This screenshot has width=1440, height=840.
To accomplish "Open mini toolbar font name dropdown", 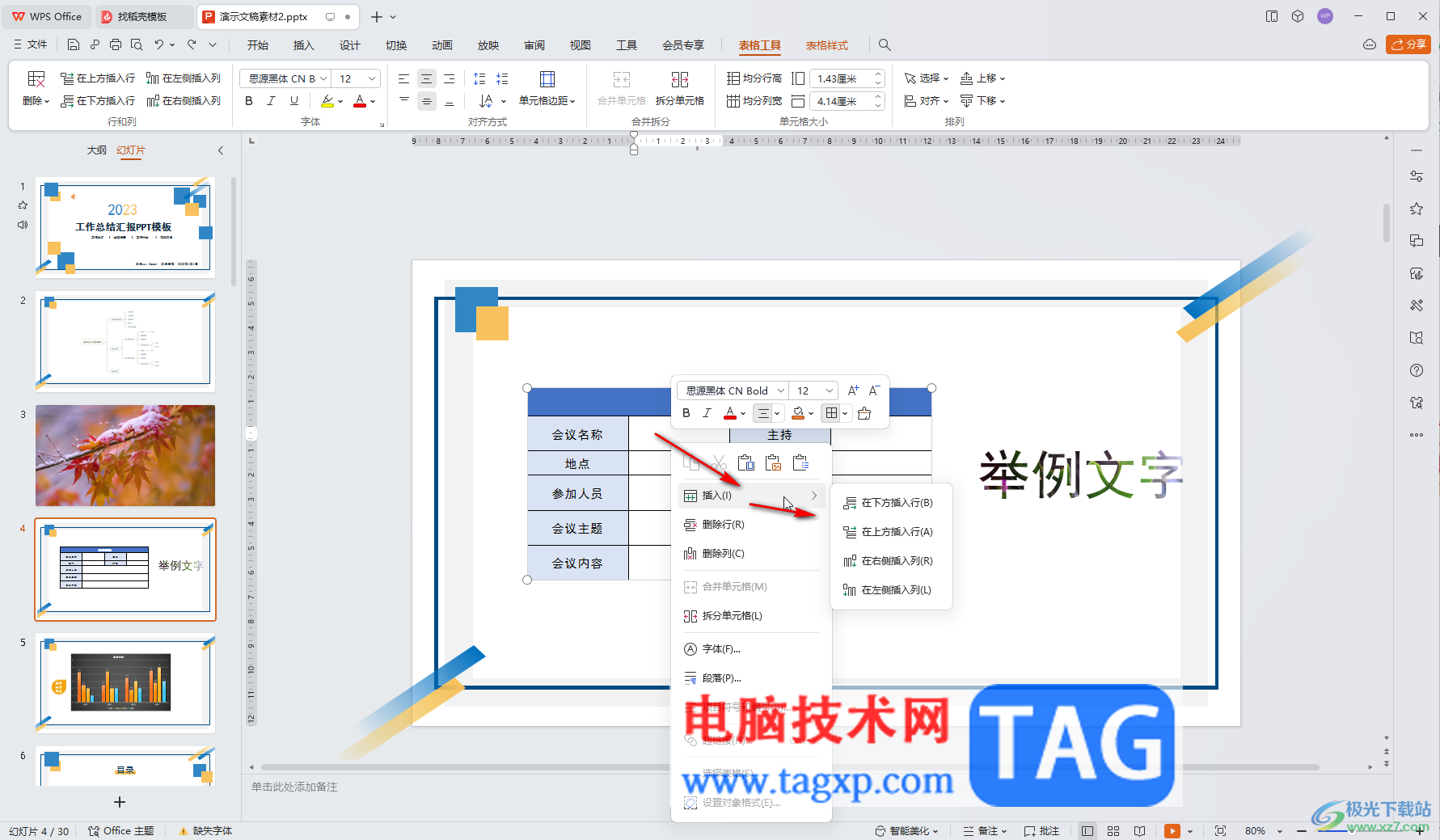I will pos(781,390).
